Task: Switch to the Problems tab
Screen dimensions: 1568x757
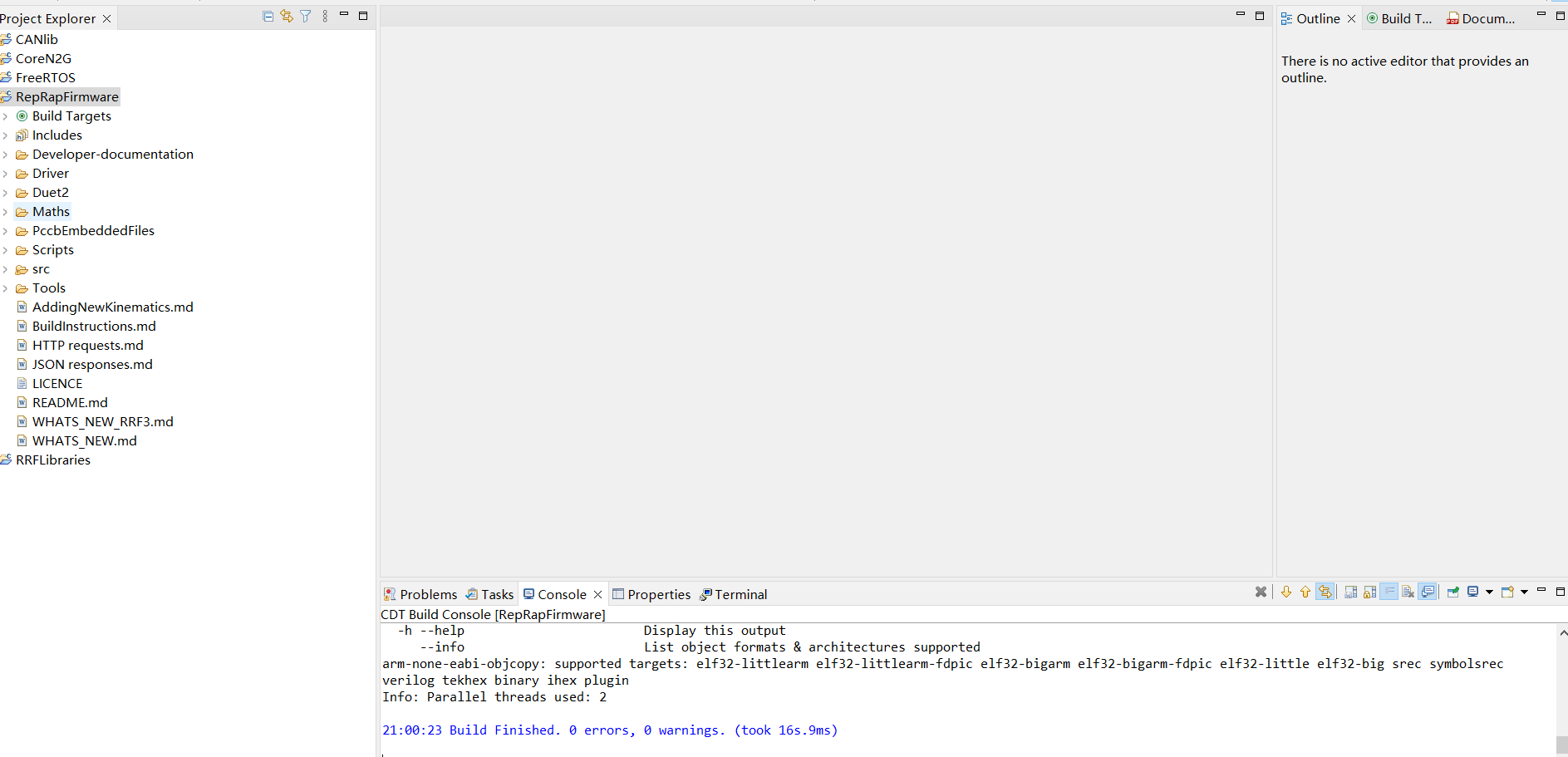Action: coord(420,594)
